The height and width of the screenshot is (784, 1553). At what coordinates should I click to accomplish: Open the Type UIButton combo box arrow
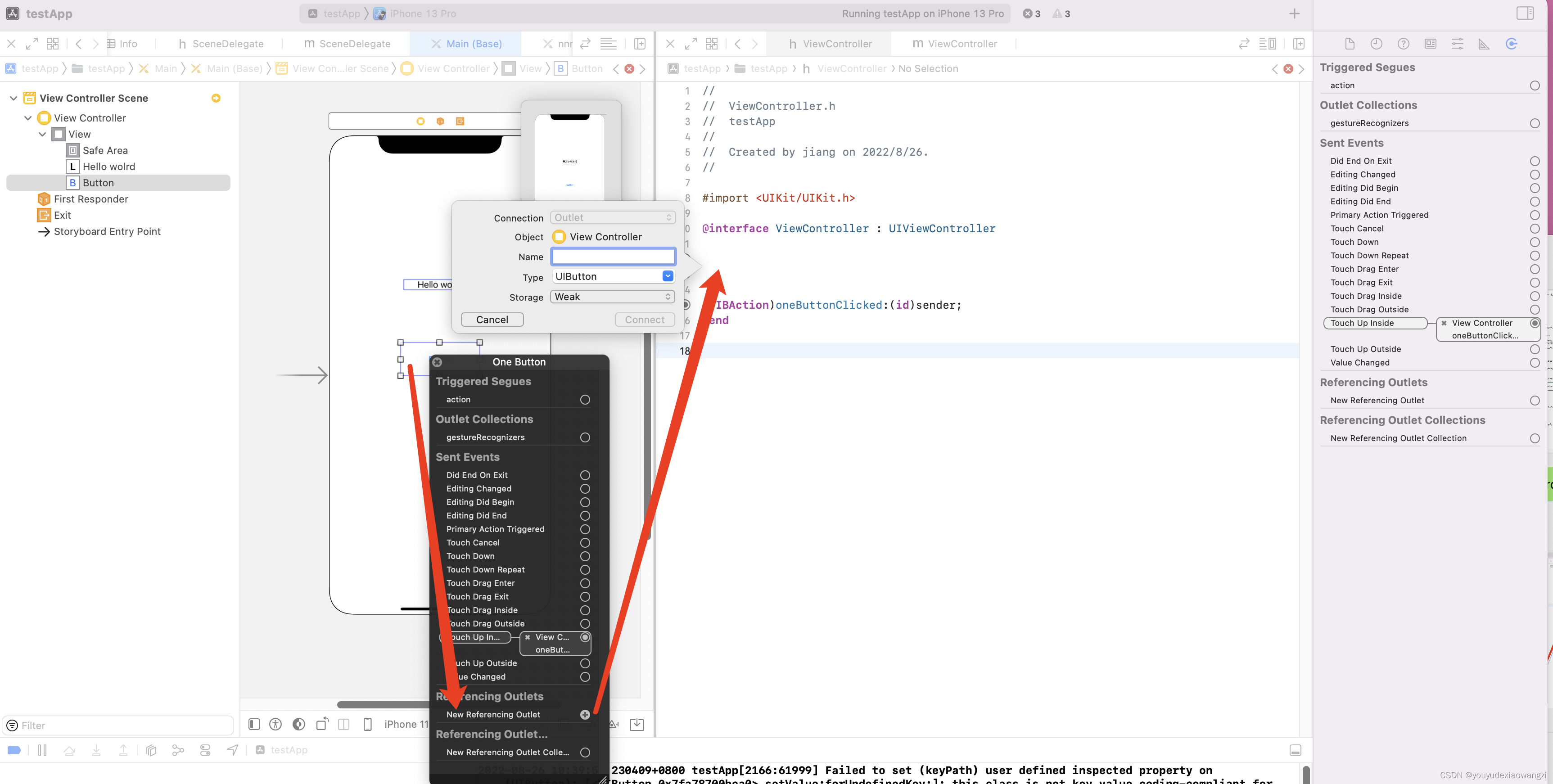[668, 277]
